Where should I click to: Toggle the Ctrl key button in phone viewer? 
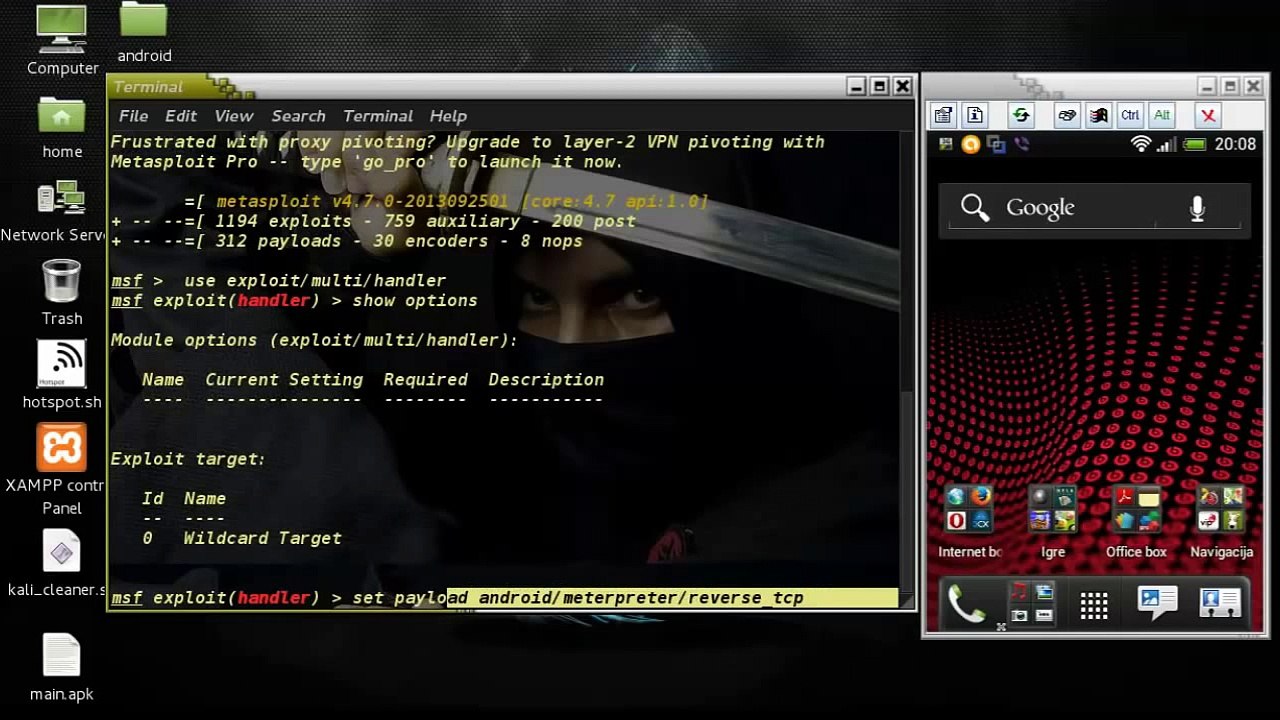(x=1130, y=115)
